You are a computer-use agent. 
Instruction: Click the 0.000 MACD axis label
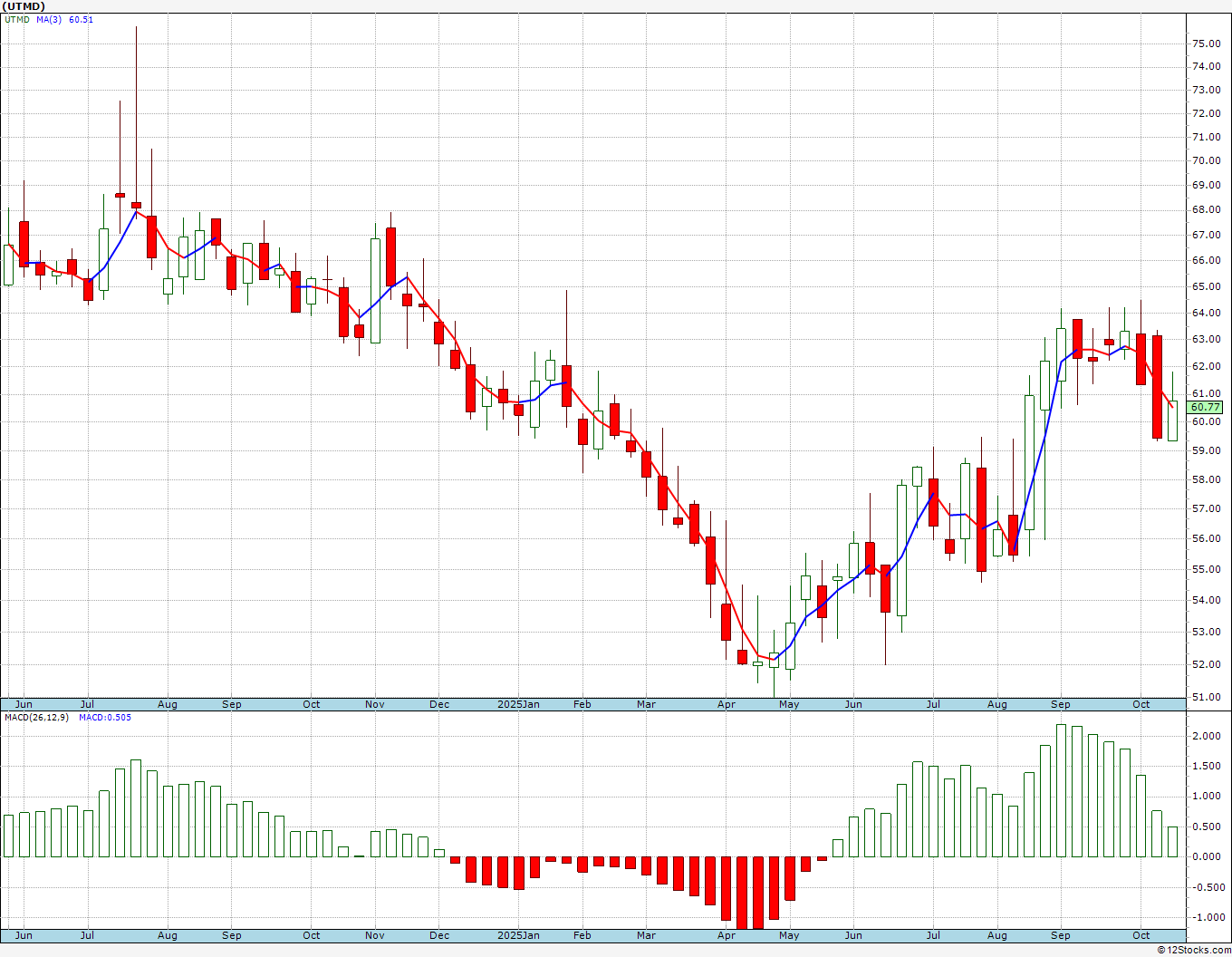(x=1206, y=857)
